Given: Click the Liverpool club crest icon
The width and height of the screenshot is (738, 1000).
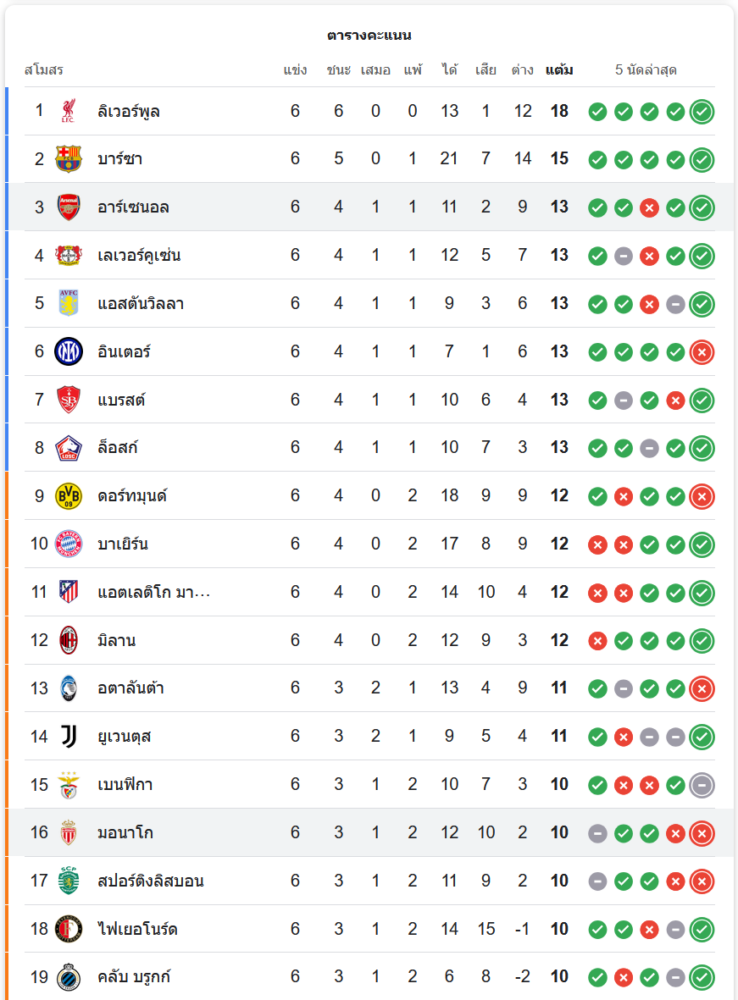Looking at the screenshot, I should coord(68,111).
